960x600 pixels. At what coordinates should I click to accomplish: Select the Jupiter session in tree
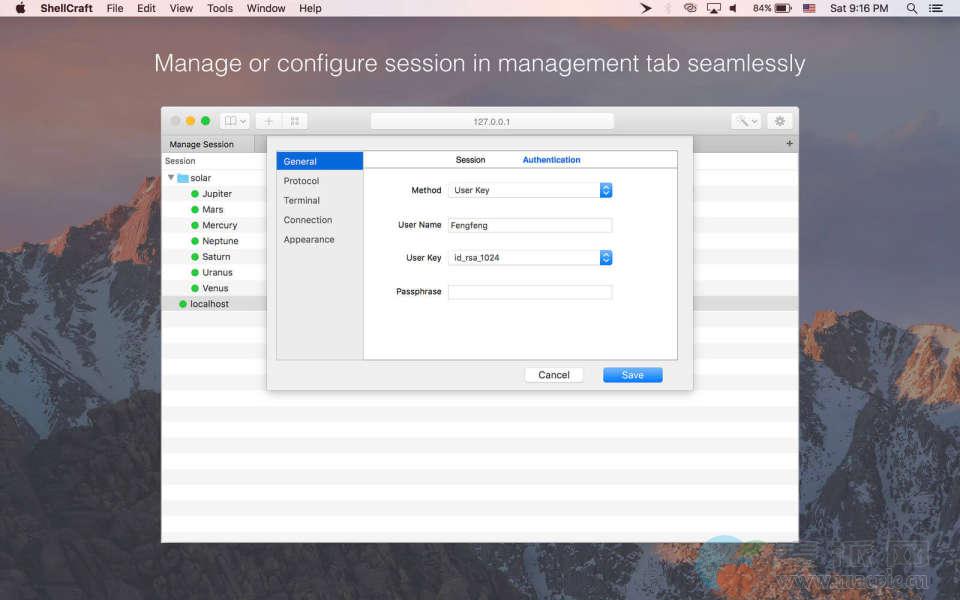216,194
